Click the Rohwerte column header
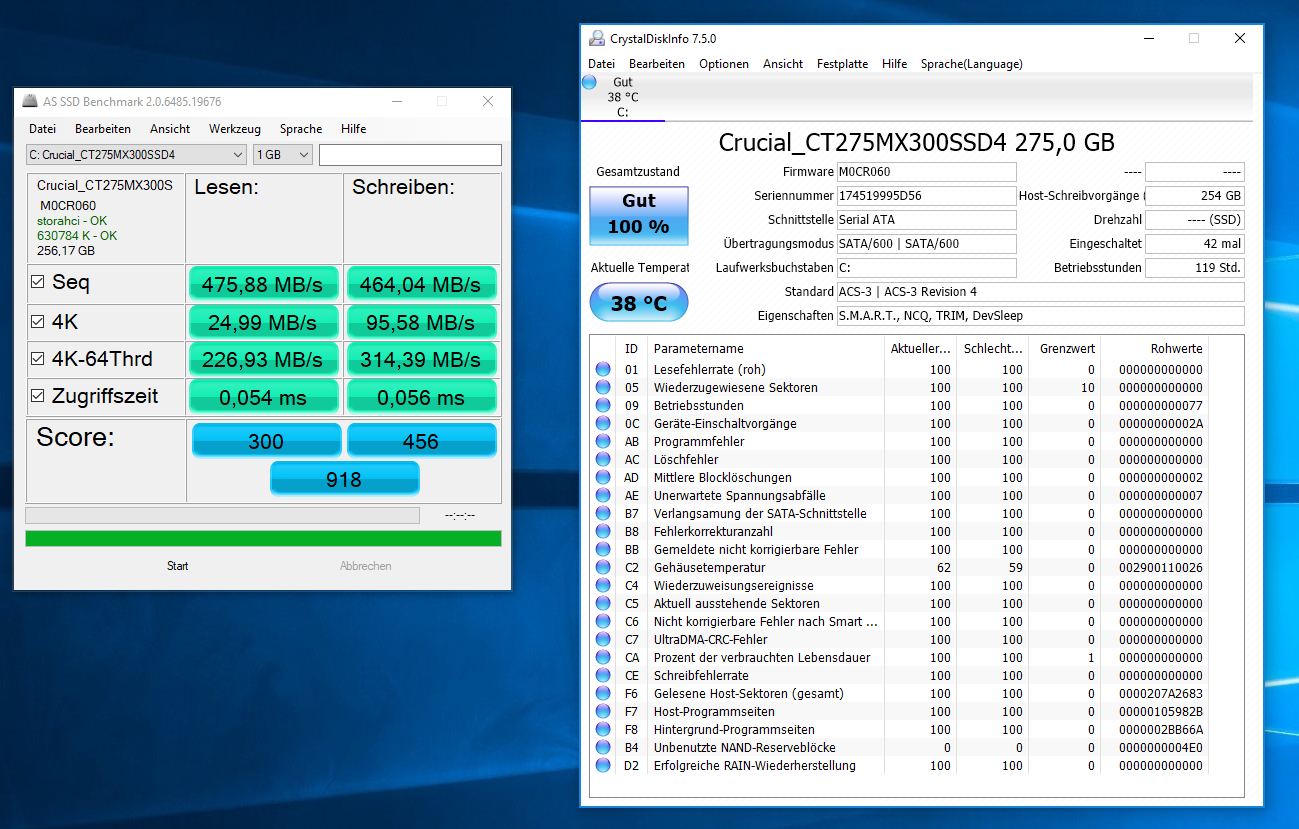Screen dimensions: 1299x829 (x=1154, y=349)
